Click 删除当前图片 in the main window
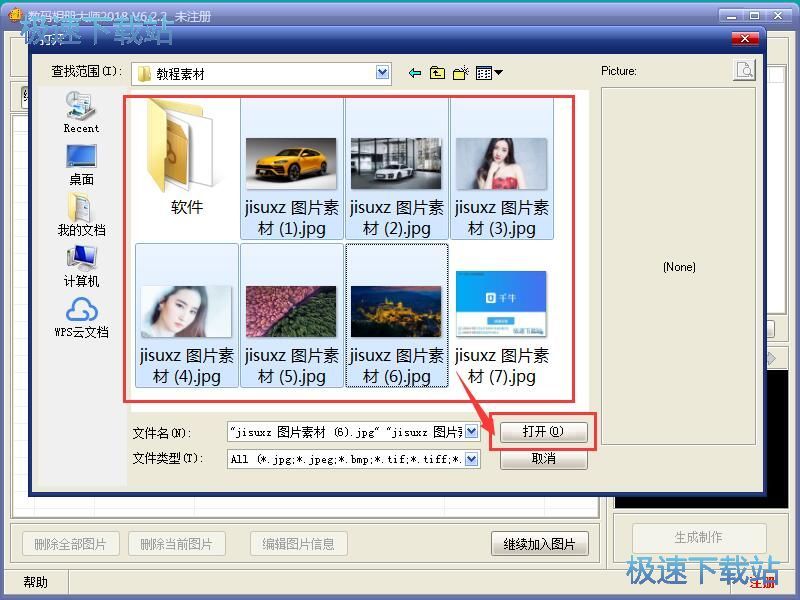The width and height of the screenshot is (800, 600). tap(177, 544)
